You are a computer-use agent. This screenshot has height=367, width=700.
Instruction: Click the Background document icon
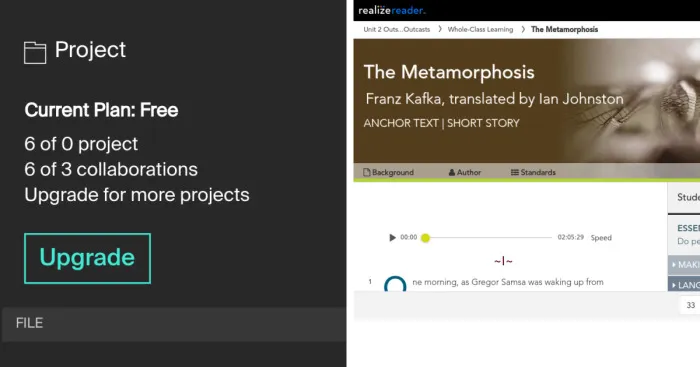tap(367, 172)
